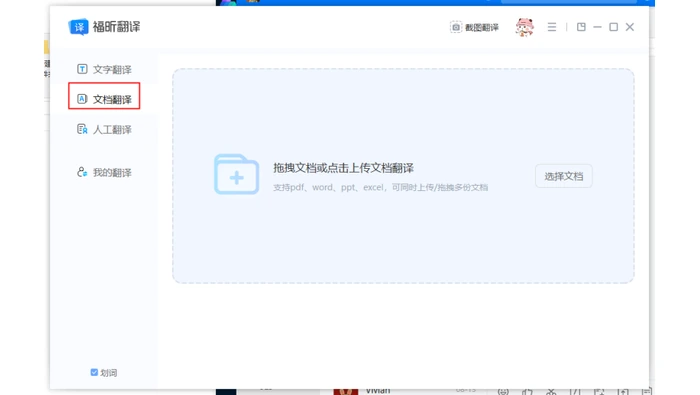Click the 福昕翻译 title text
The width and height of the screenshot is (700, 395).
(117, 27)
